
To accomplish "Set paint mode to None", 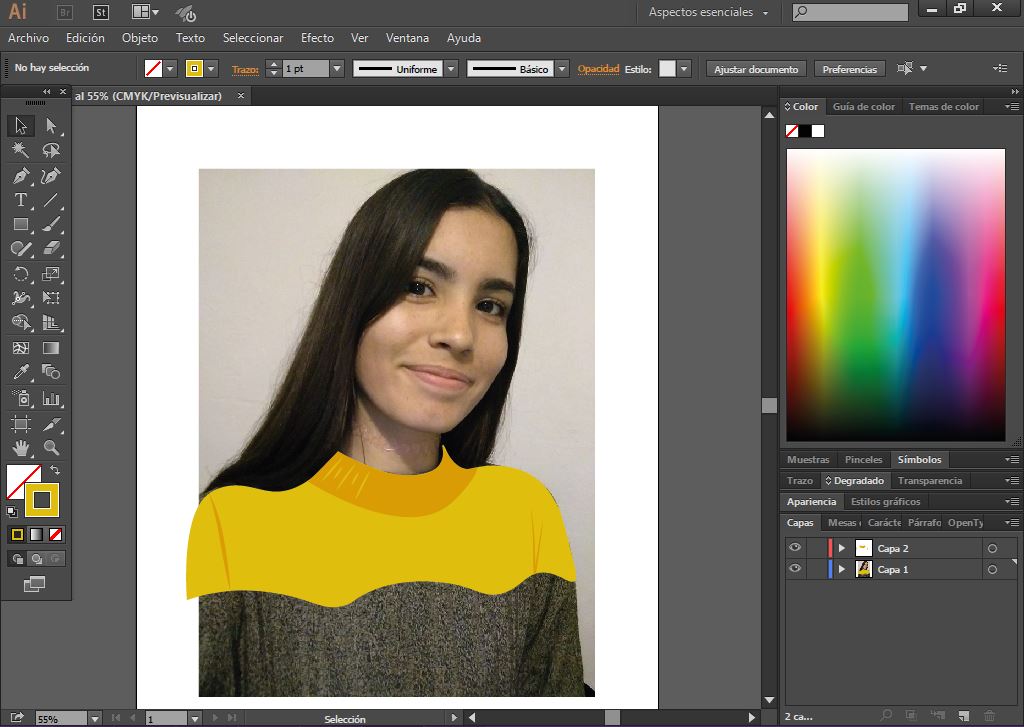I will (x=56, y=534).
